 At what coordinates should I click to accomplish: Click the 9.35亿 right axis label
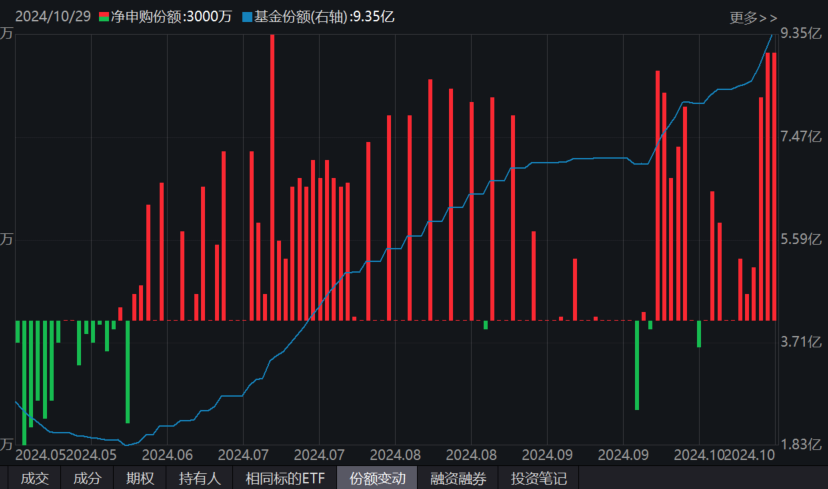800,33
